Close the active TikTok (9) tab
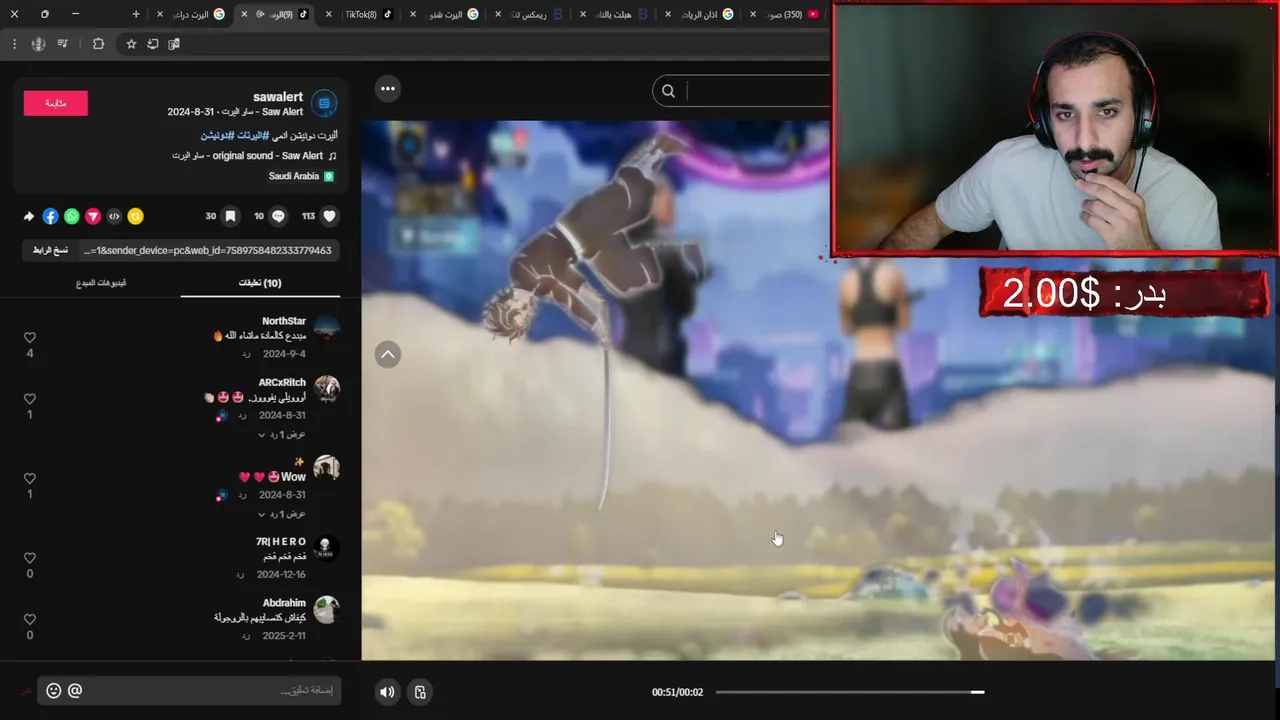The height and width of the screenshot is (720, 1280). (244, 14)
